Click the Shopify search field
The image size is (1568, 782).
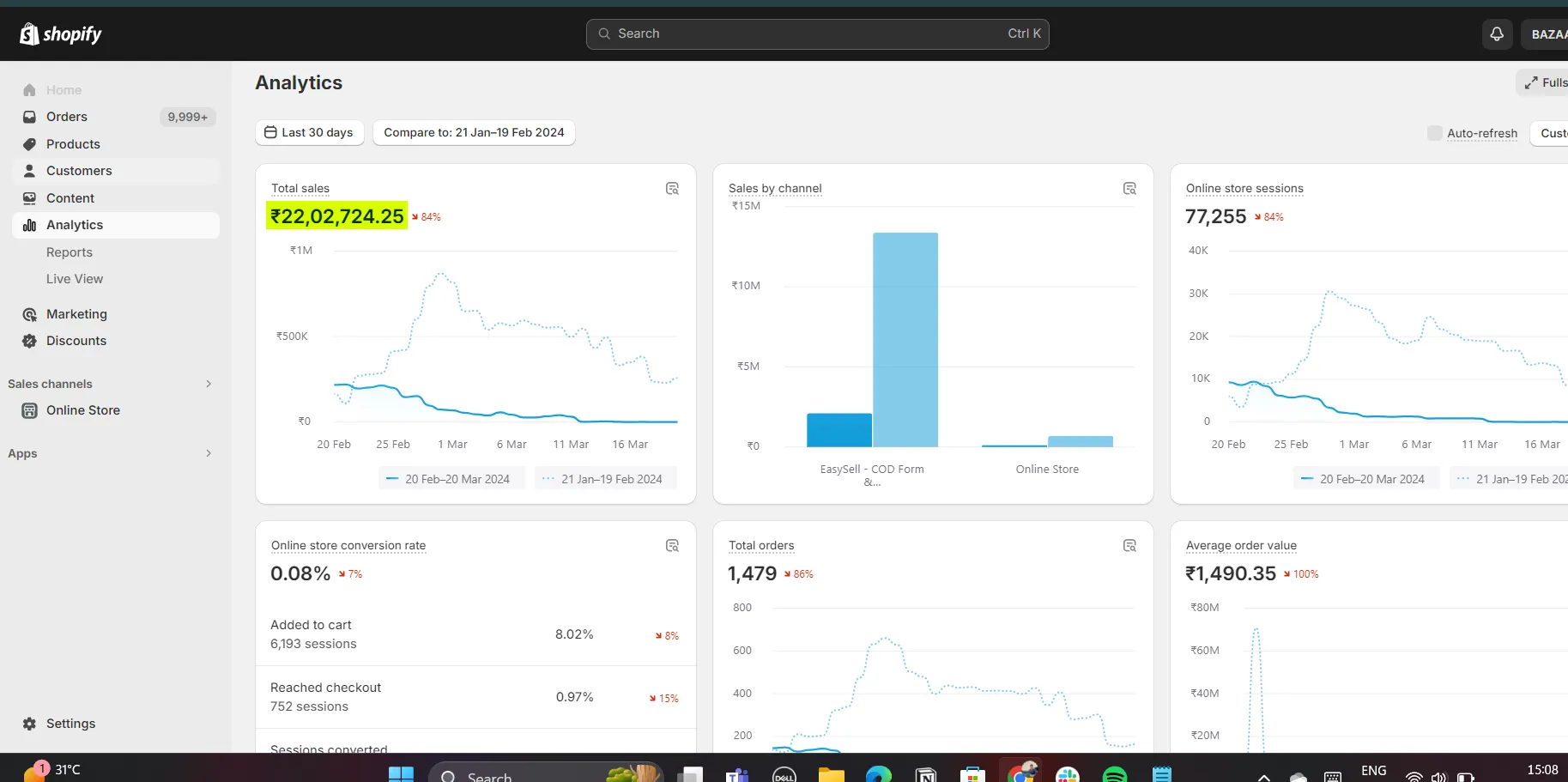pyautogui.click(x=817, y=34)
